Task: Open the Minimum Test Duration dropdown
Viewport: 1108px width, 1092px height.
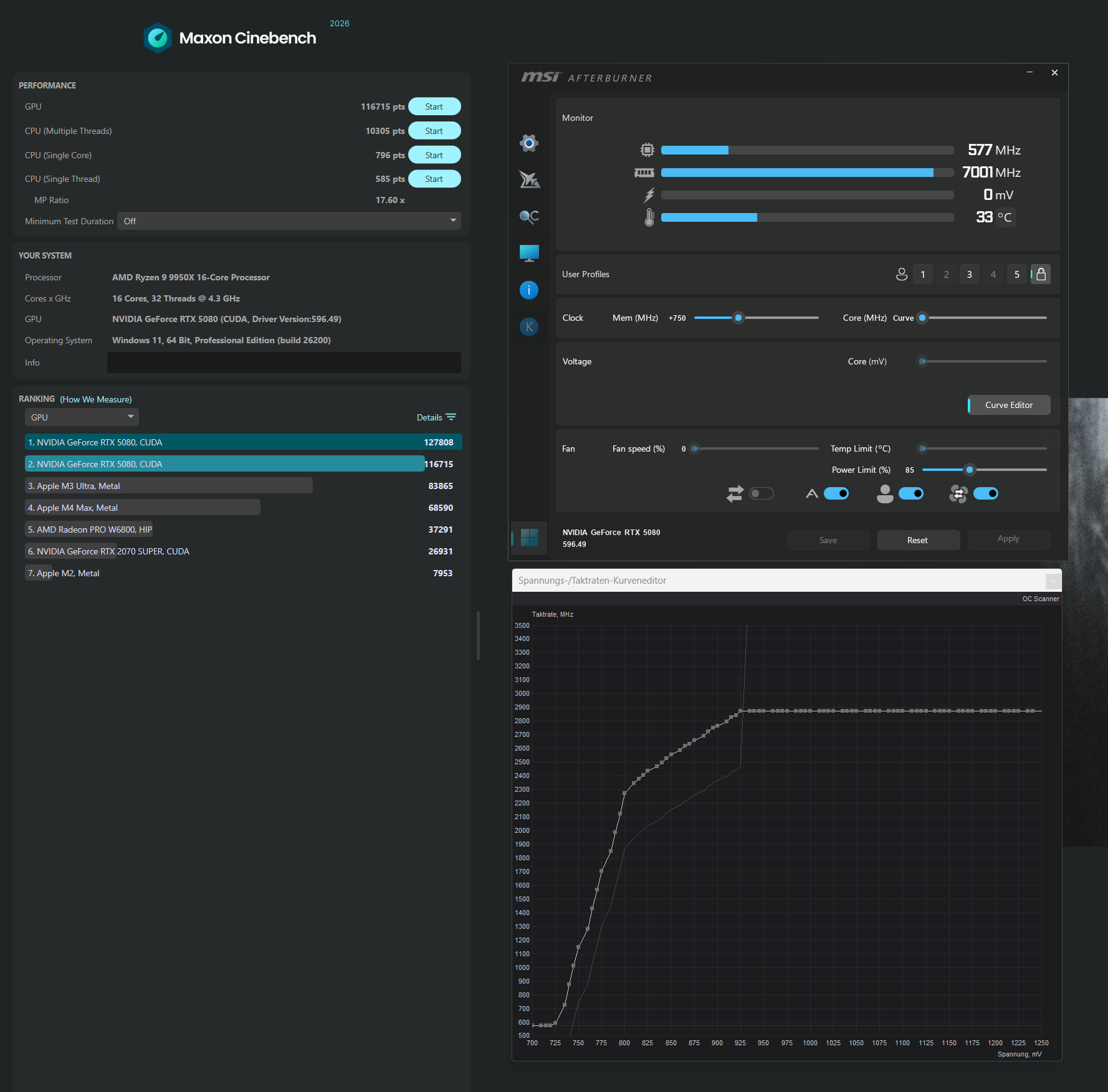Action: click(x=289, y=221)
